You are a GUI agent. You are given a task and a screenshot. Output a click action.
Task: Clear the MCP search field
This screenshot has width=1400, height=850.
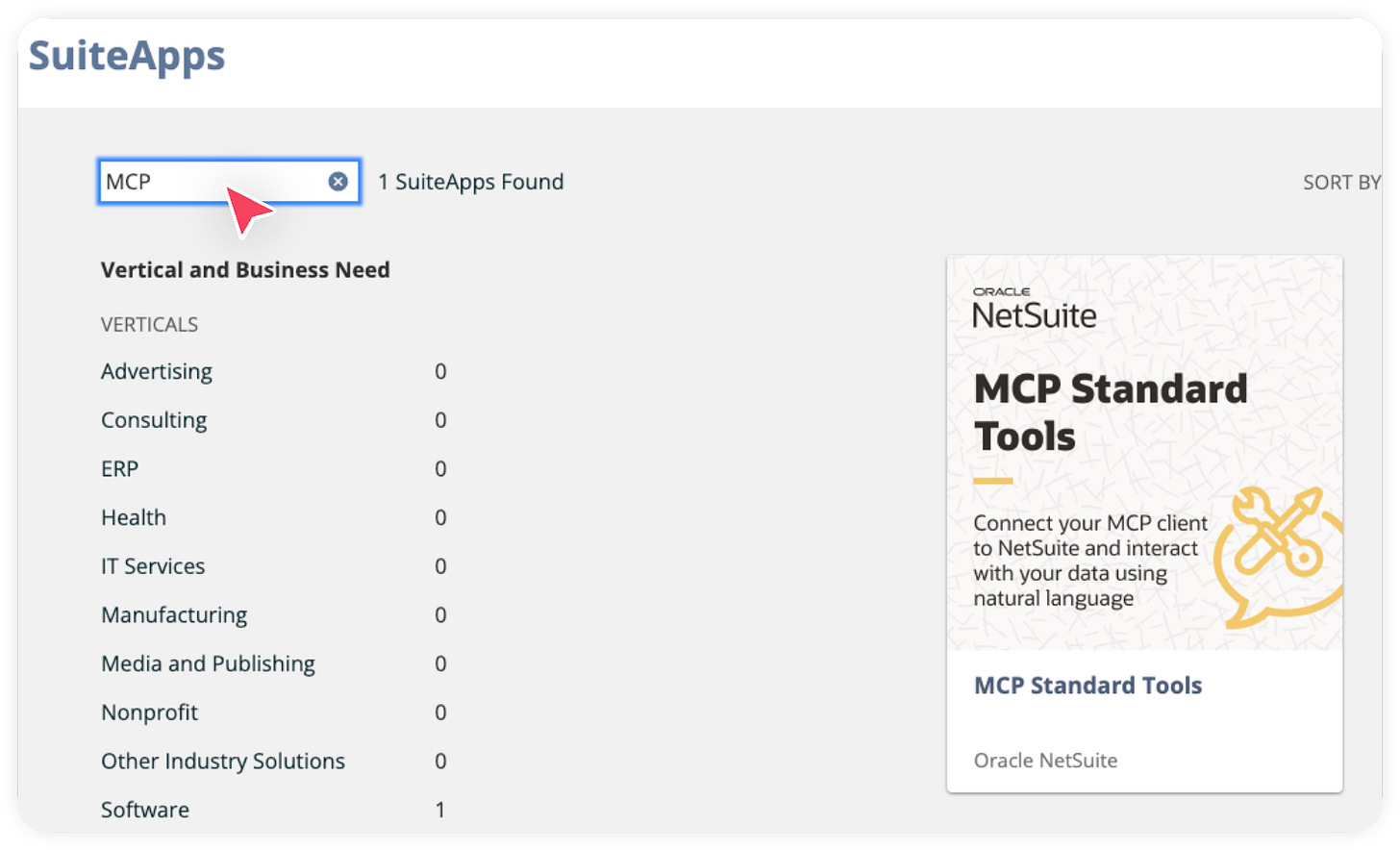click(337, 182)
